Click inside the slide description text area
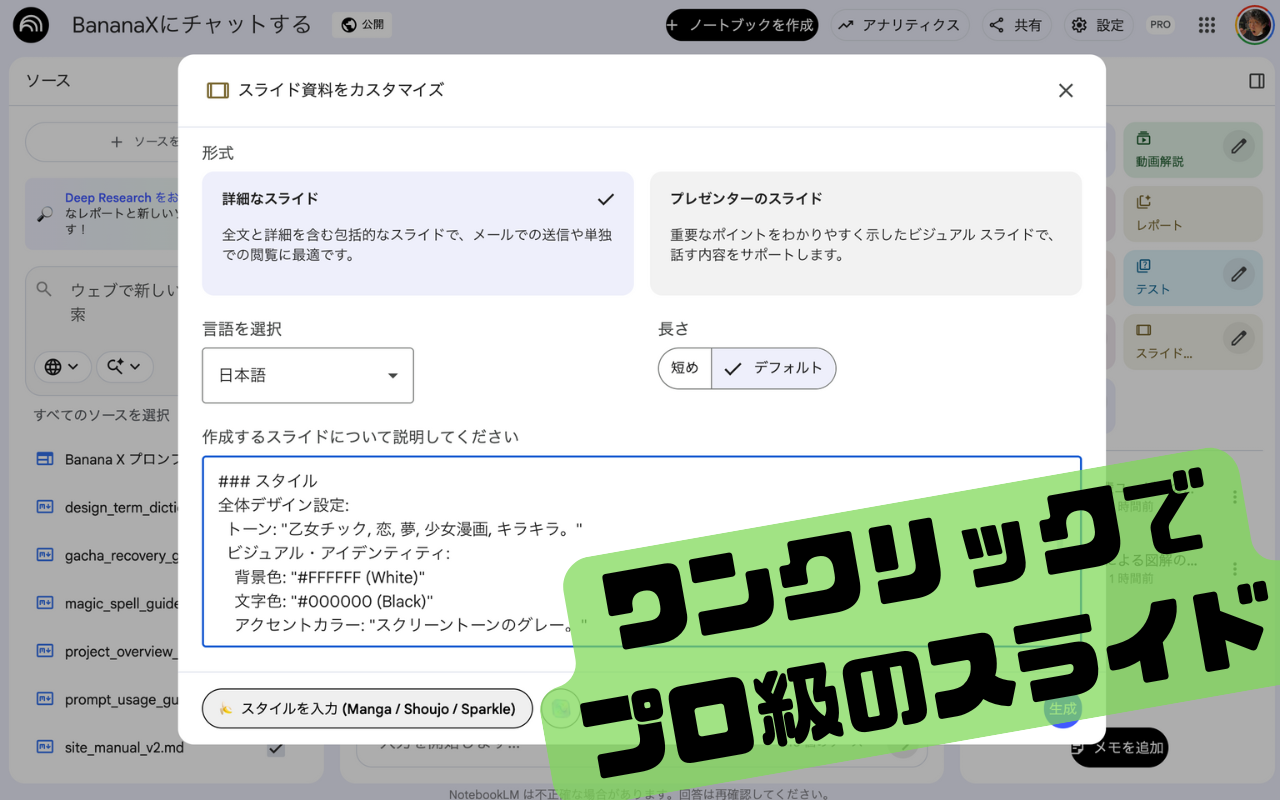Viewport: 1280px width, 800px height. (500, 550)
